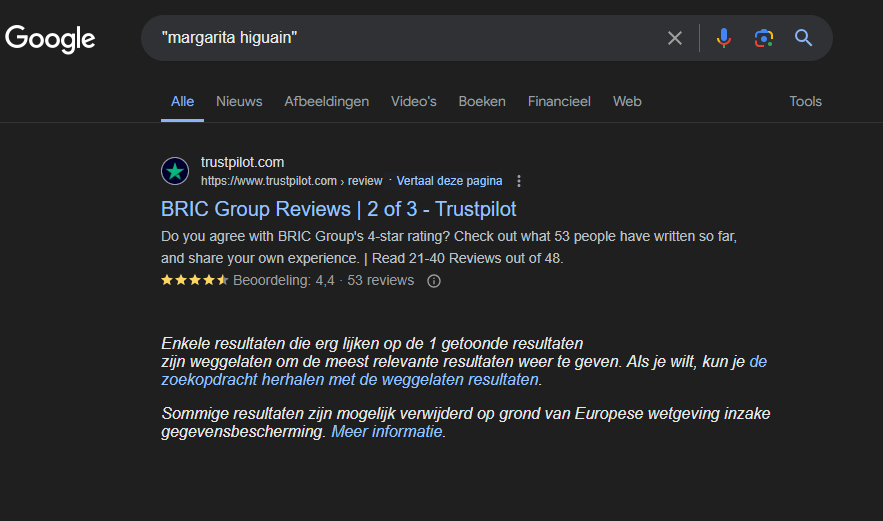Click the trustpilot.com site name
The width and height of the screenshot is (883, 521).
coord(242,162)
